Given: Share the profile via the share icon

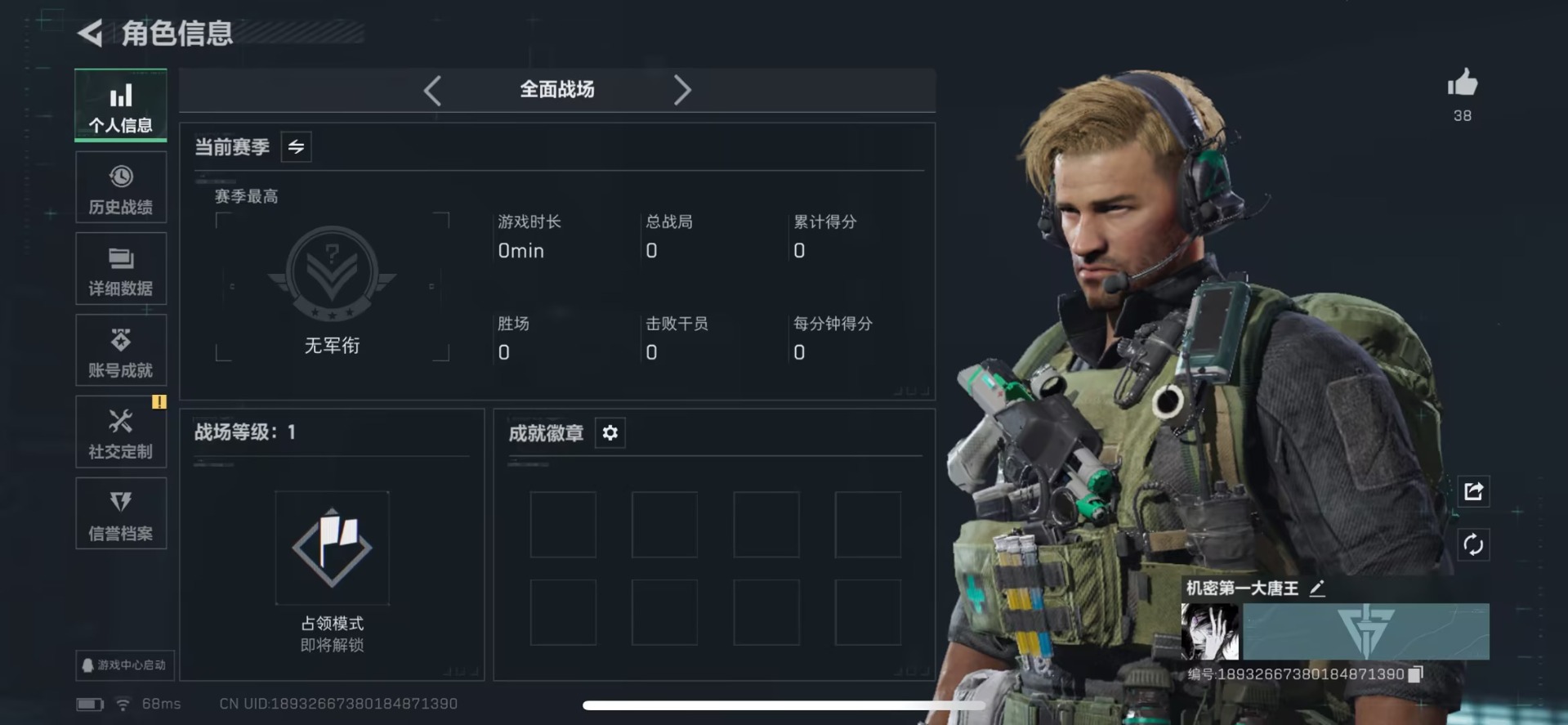Looking at the screenshot, I should click(1473, 491).
